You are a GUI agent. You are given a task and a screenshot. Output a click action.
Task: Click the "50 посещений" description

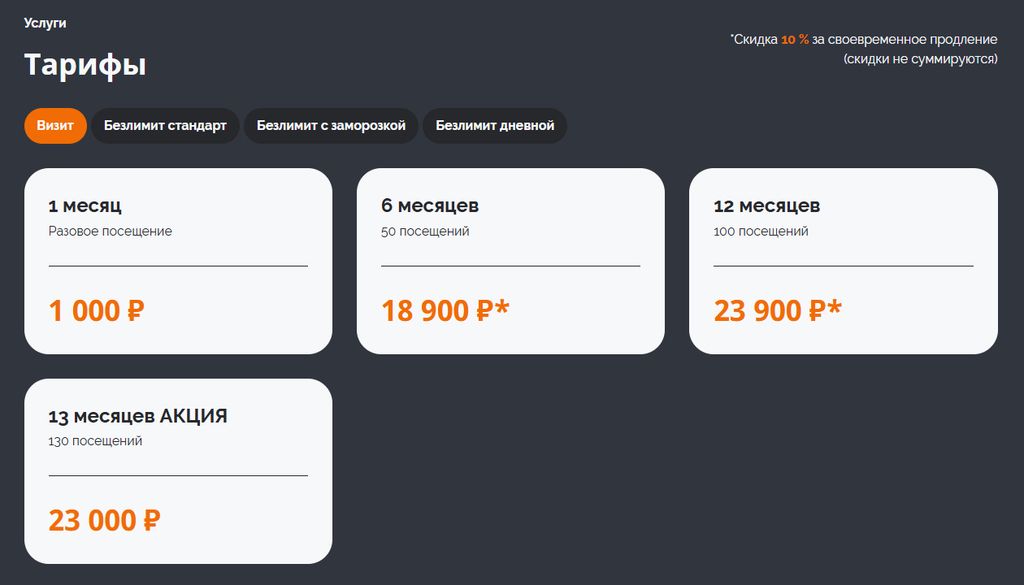[425, 231]
